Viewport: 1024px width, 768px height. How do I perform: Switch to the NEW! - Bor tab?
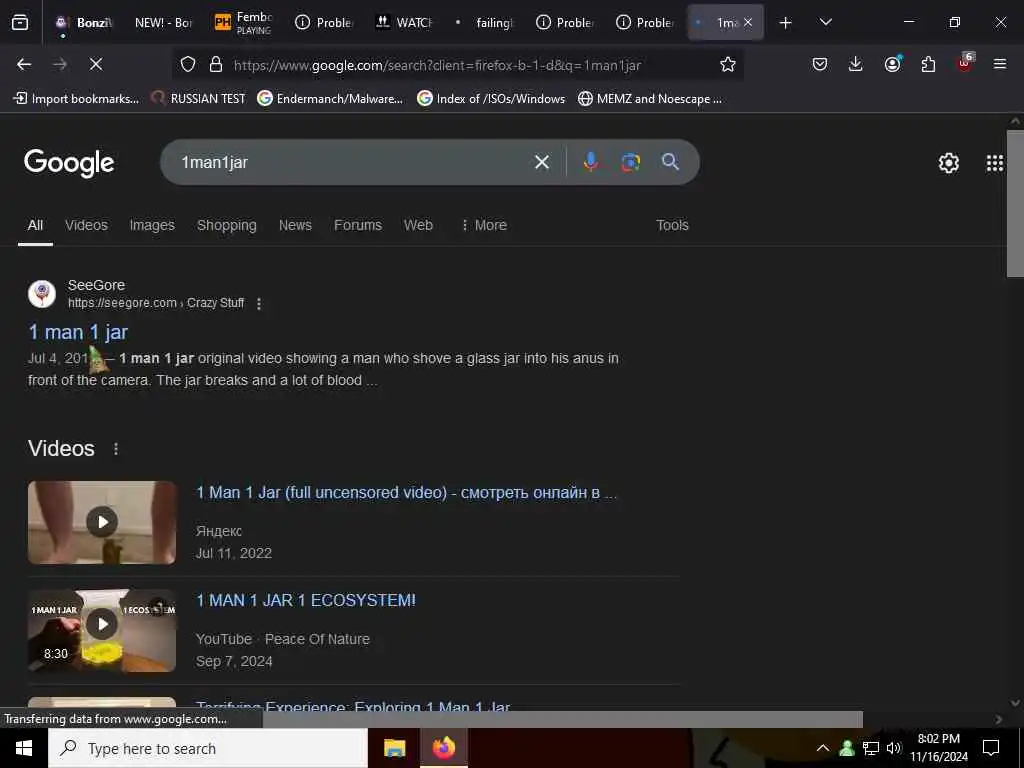point(163,23)
